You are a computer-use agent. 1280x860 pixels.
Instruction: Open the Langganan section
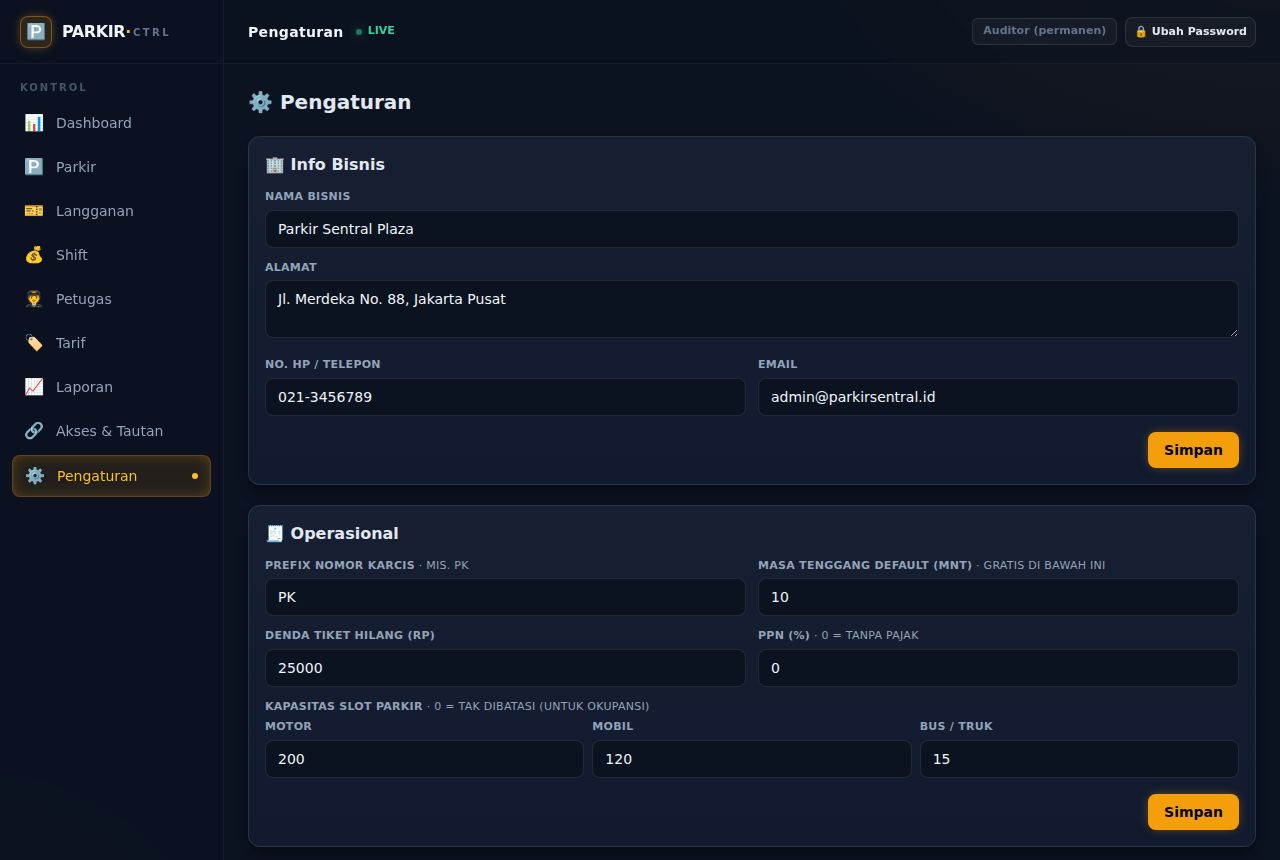click(111, 211)
